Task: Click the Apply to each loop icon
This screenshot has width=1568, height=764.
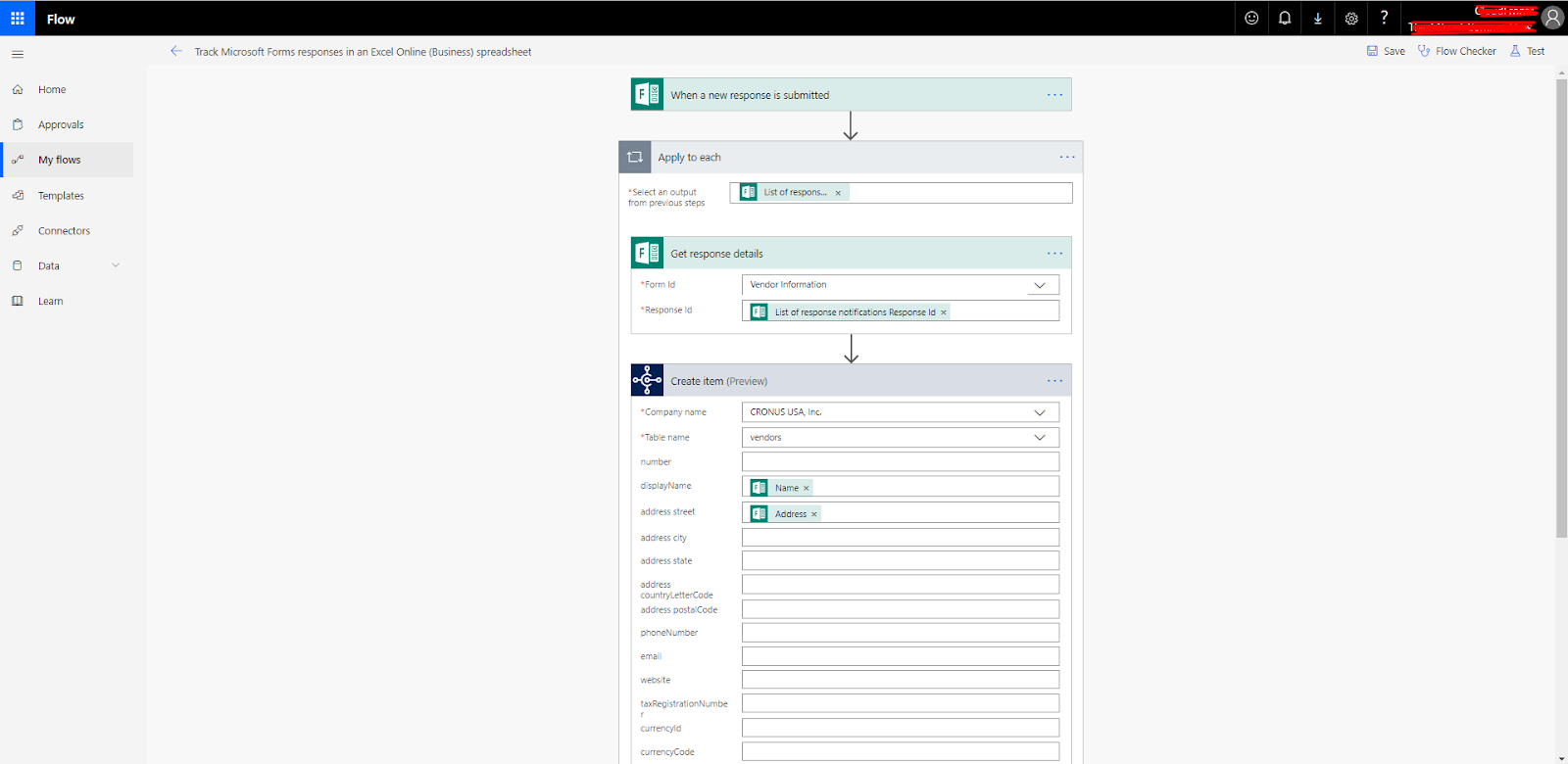Action: coord(635,157)
